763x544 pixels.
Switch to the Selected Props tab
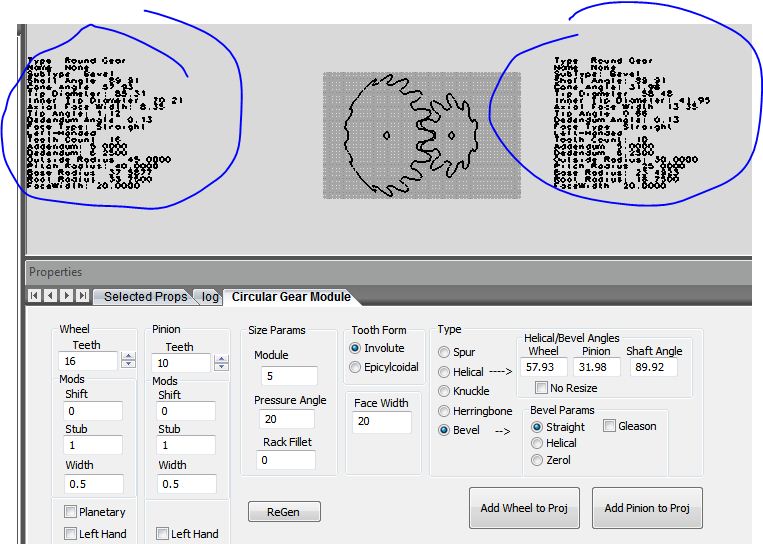tap(144, 297)
